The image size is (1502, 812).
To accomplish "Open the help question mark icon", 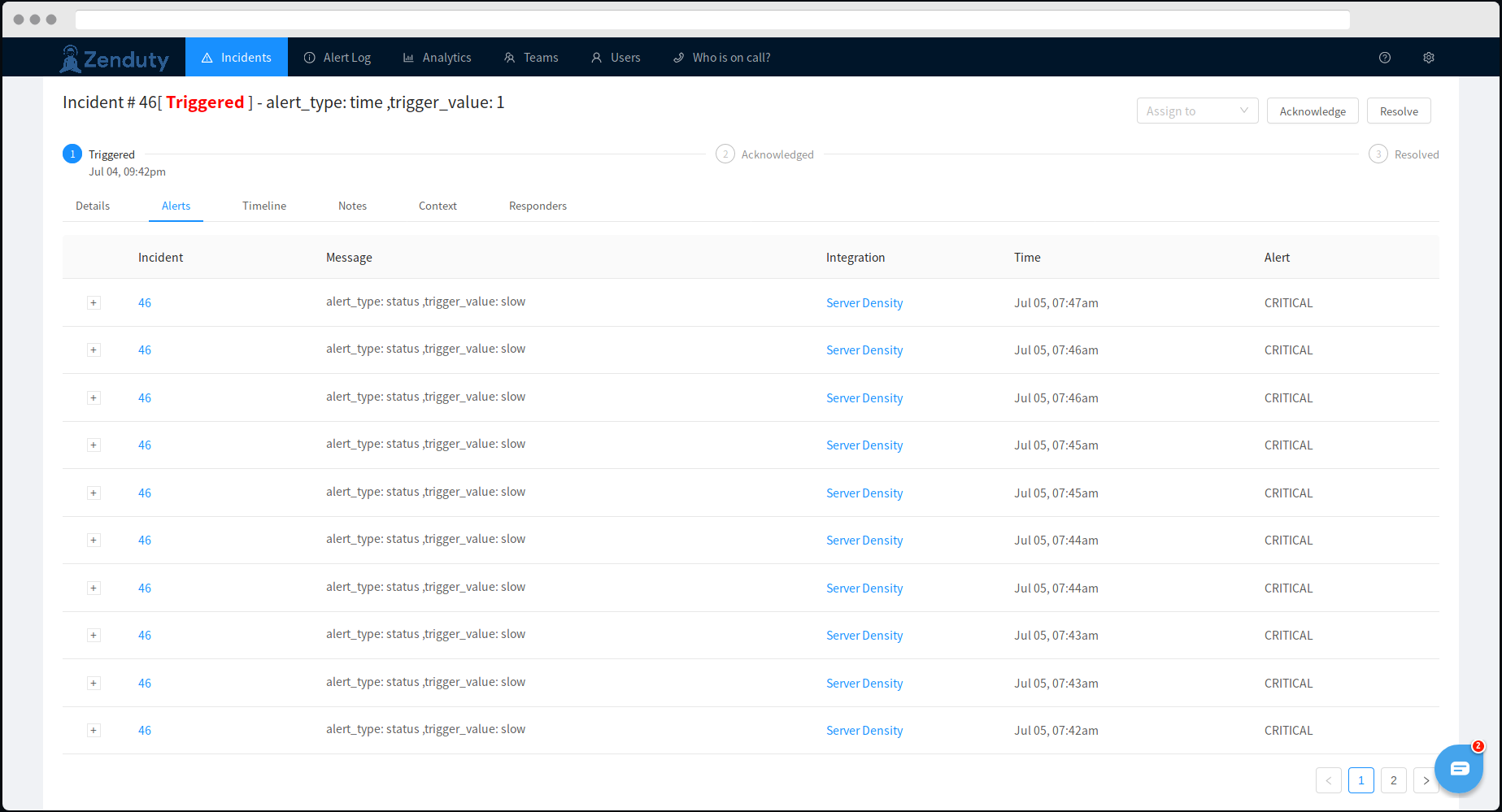I will click(x=1384, y=58).
